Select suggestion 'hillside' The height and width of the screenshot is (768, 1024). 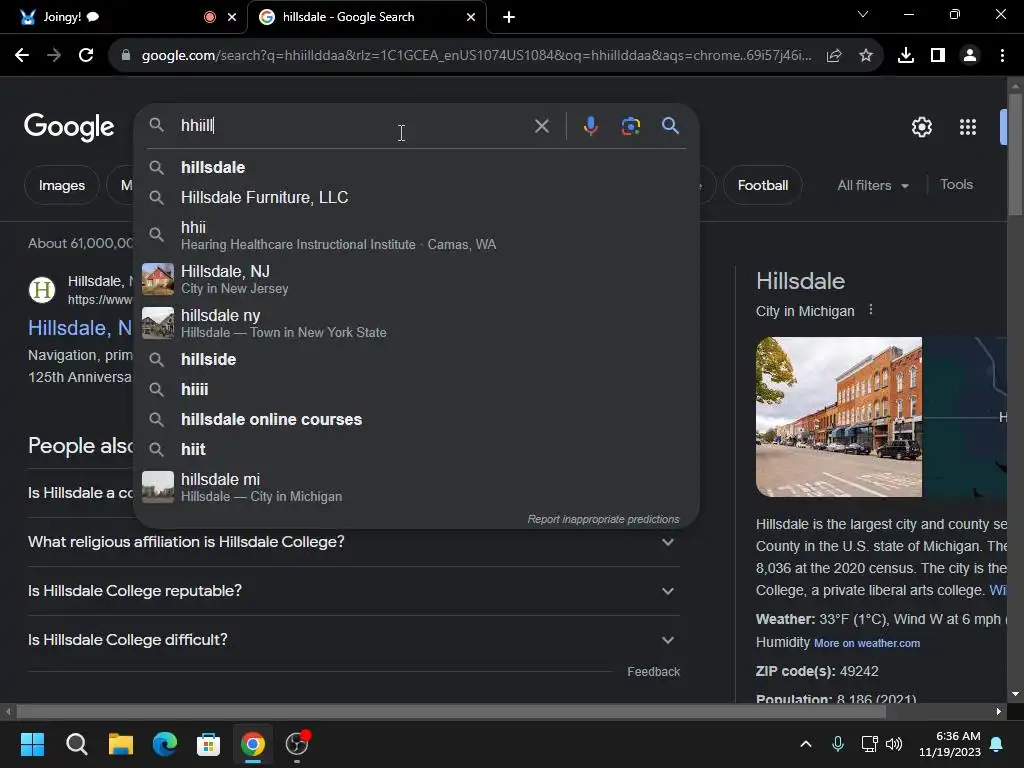[x=417, y=359]
